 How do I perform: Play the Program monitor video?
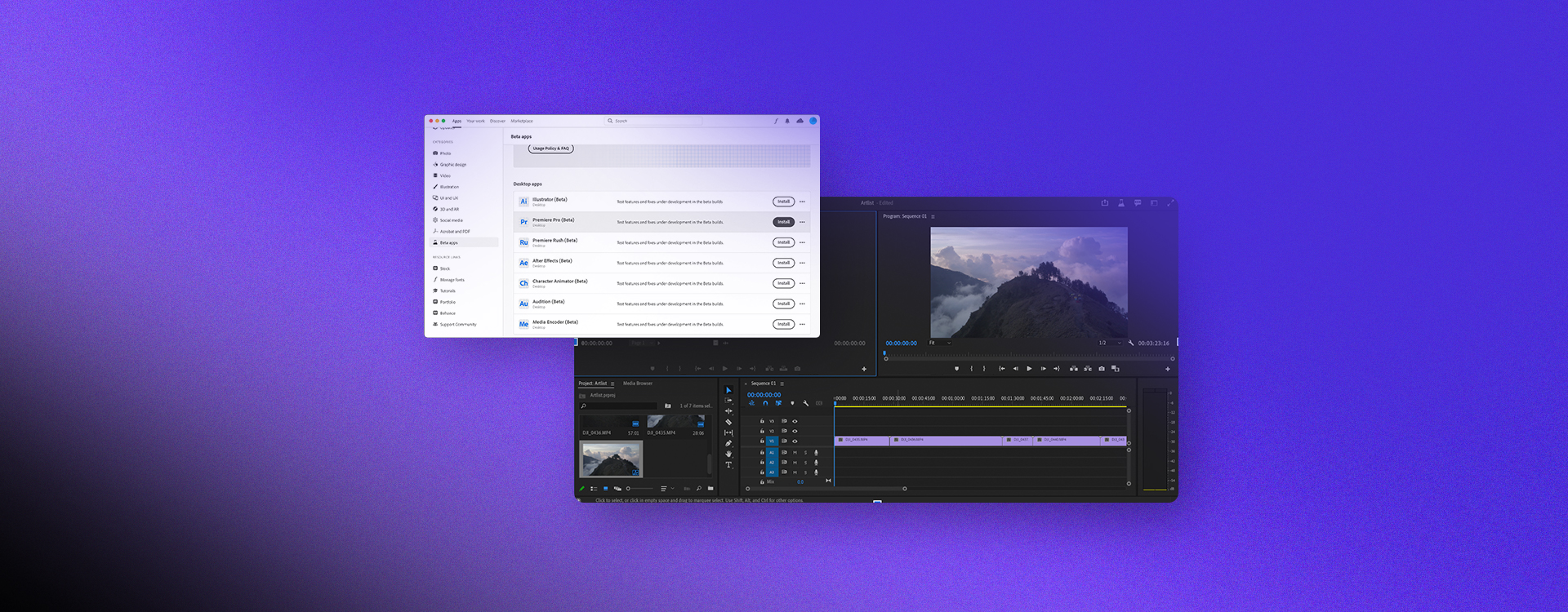1029,369
